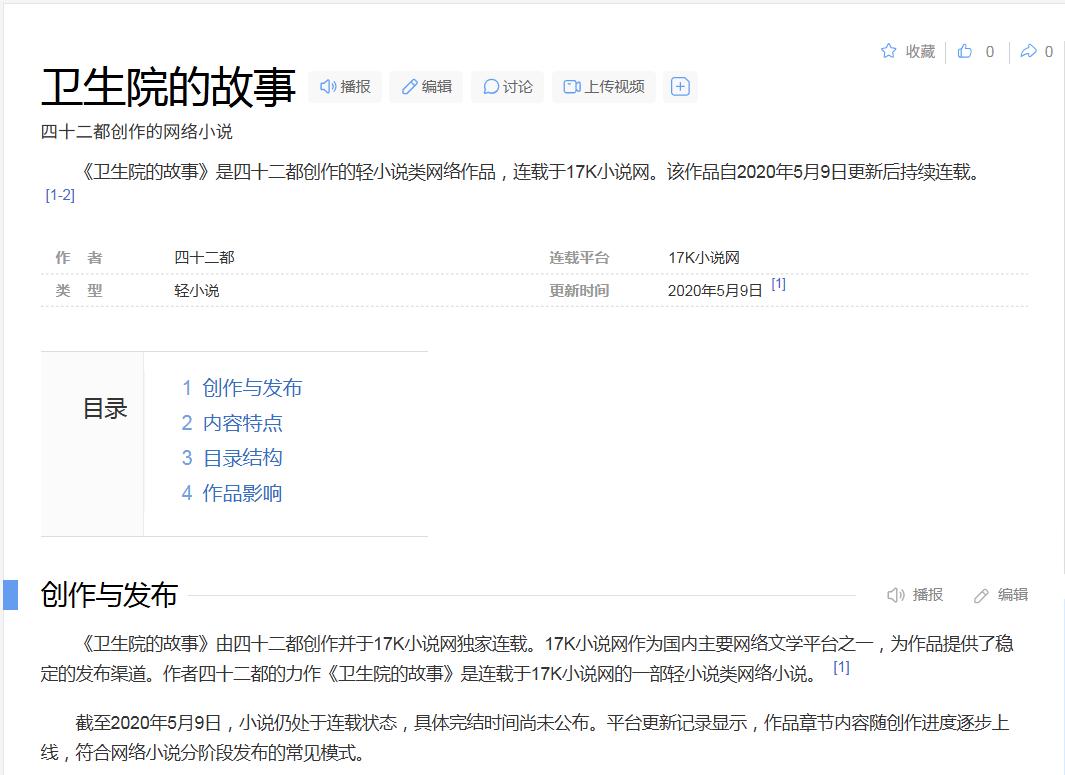Open the 讨论 discussion button
Screen dimensions: 1065x775
507,87
